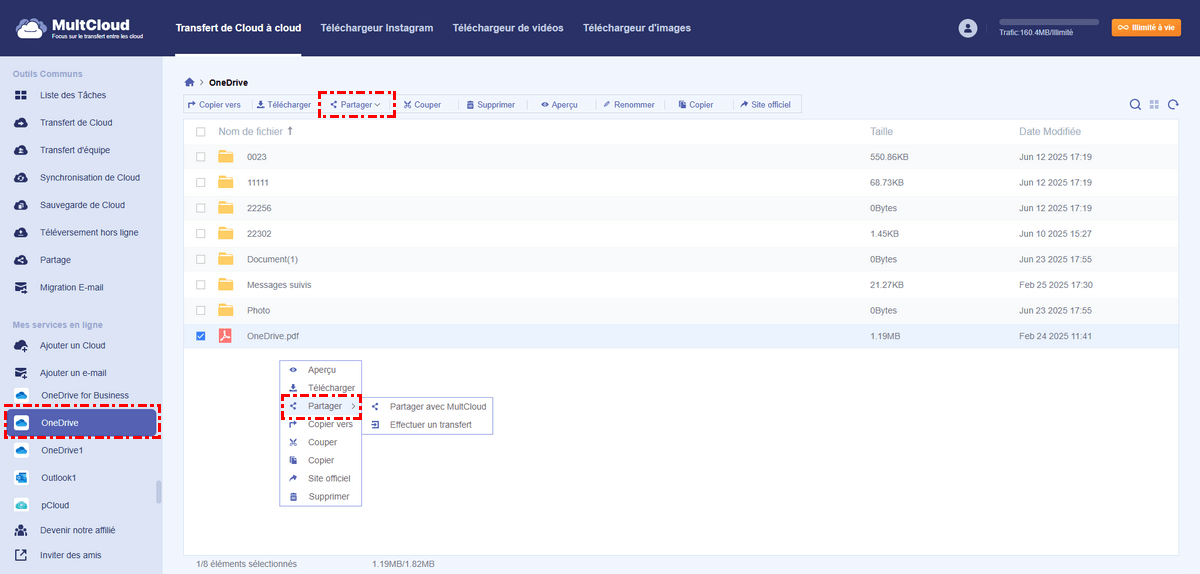Sort by Nom de fichier column
The height and width of the screenshot is (574, 1200).
(x=255, y=132)
